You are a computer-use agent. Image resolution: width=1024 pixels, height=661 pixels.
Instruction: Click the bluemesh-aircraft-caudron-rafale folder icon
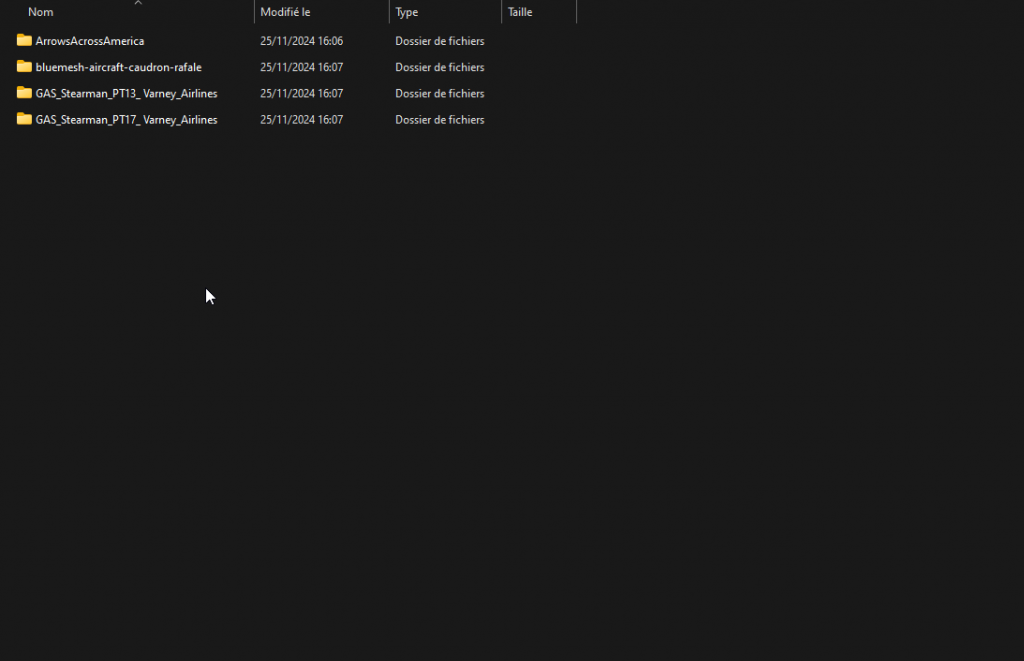(x=24, y=67)
